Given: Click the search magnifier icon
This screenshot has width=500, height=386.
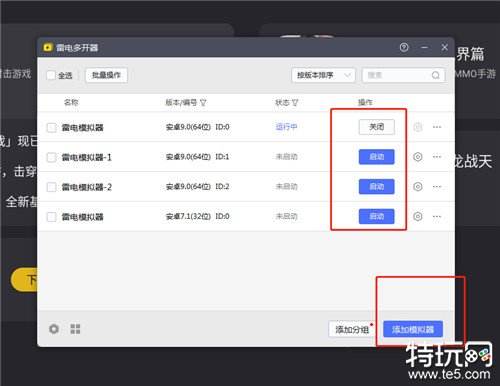Looking at the screenshot, I should pyautogui.click(x=436, y=75).
